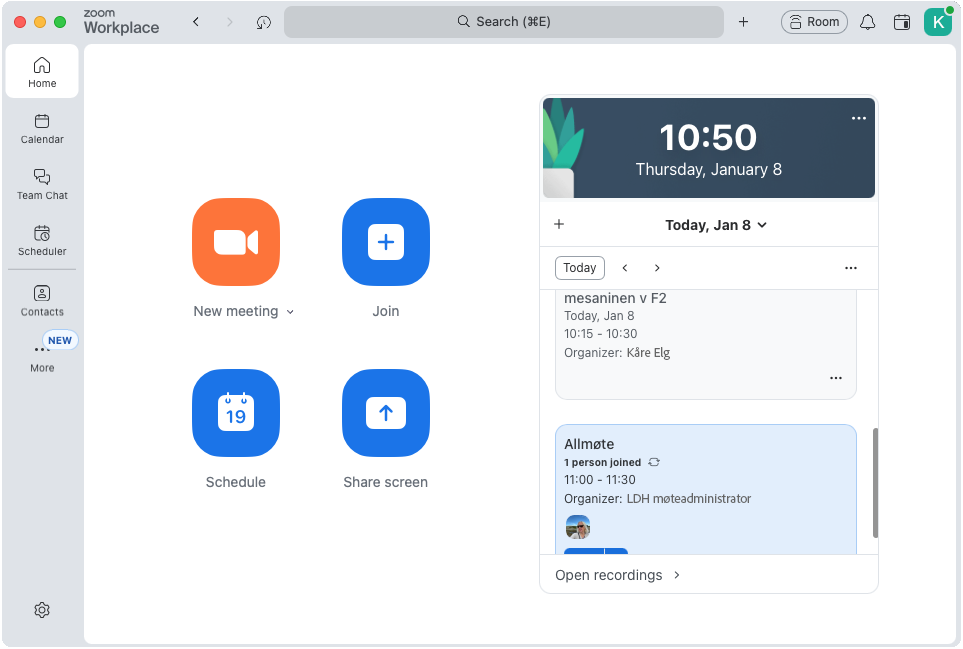This screenshot has width=963, height=649.
Task: Click the plus icon next to search
Action: (743, 21)
